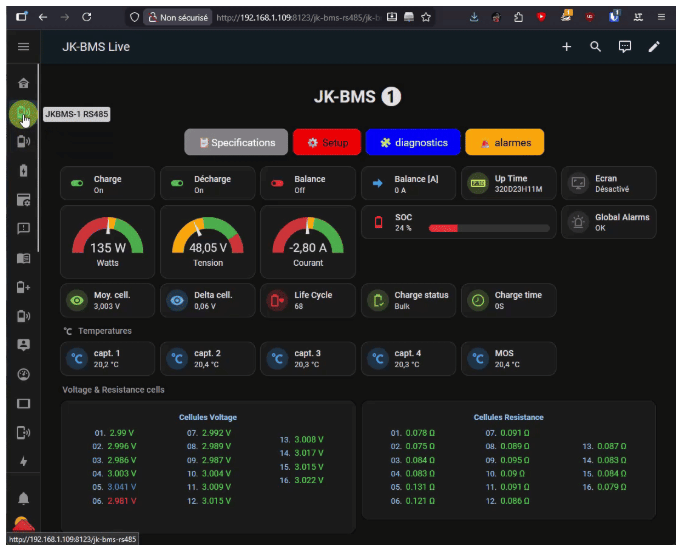The image size is (676, 546).
Task: Click the Charge status icon
Action: click(378, 300)
